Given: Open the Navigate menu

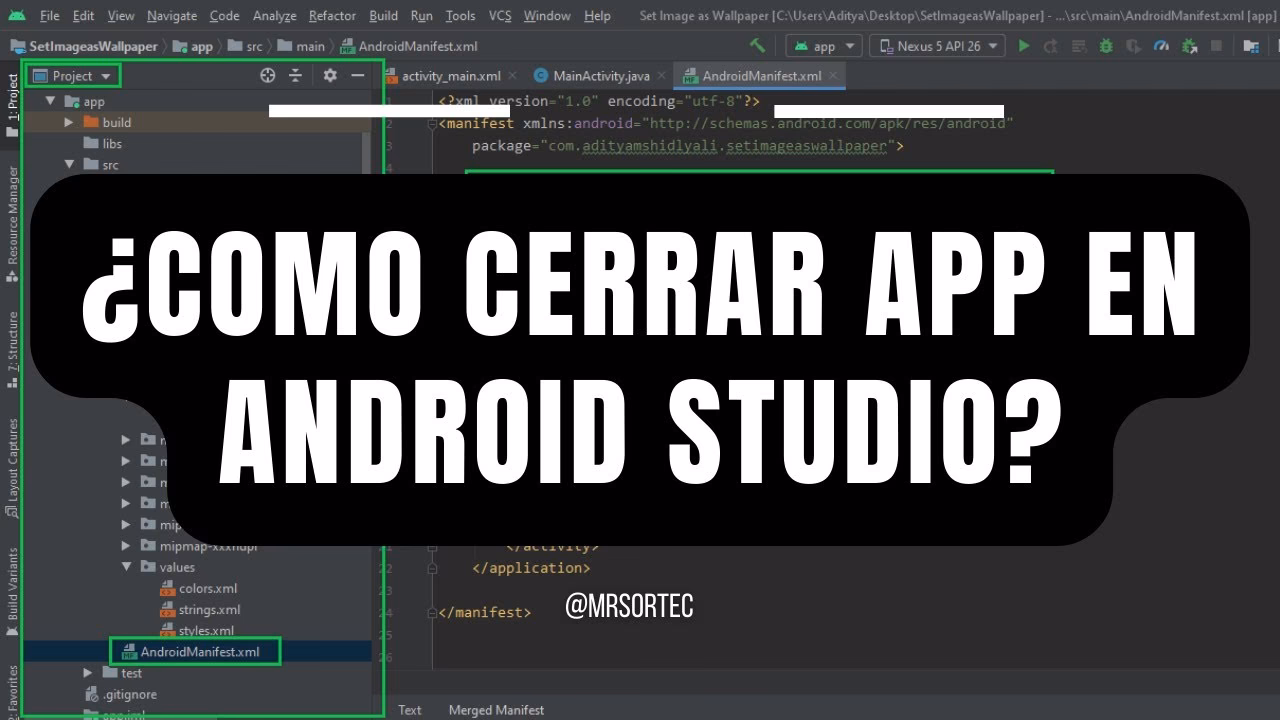Looking at the screenshot, I should 172,15.
